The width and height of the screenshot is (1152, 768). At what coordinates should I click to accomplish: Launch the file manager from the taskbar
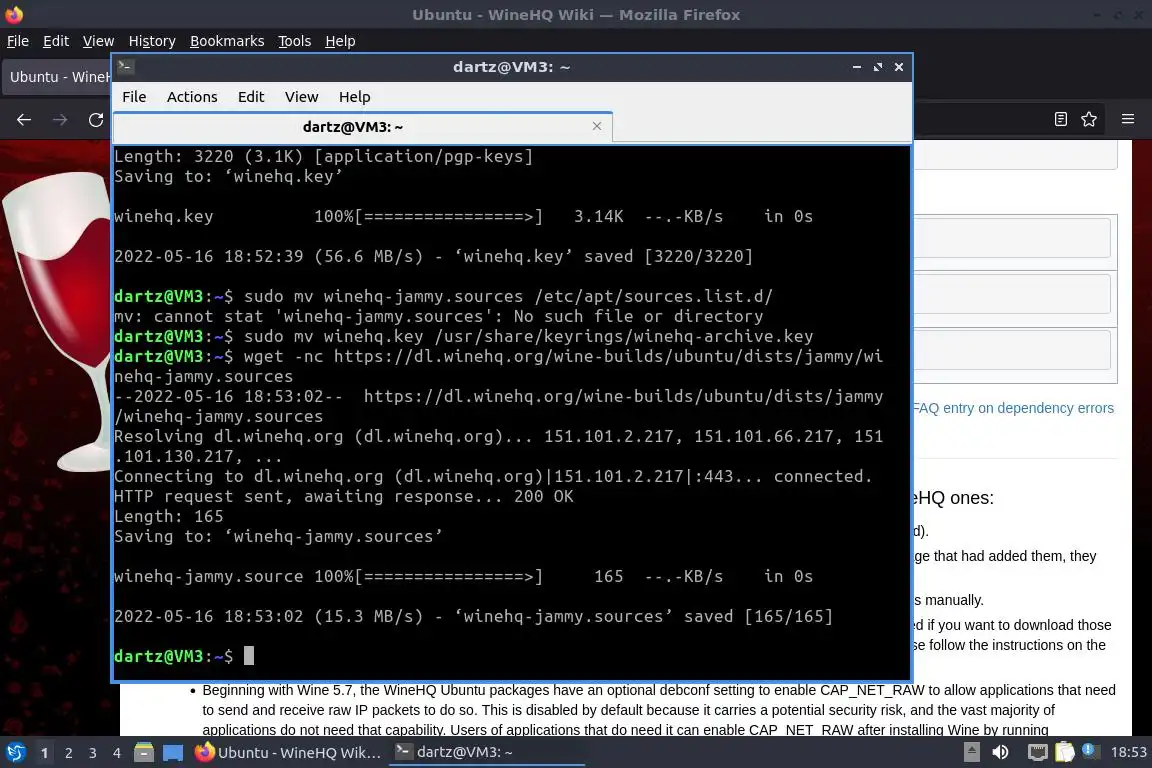coord(144,752)
